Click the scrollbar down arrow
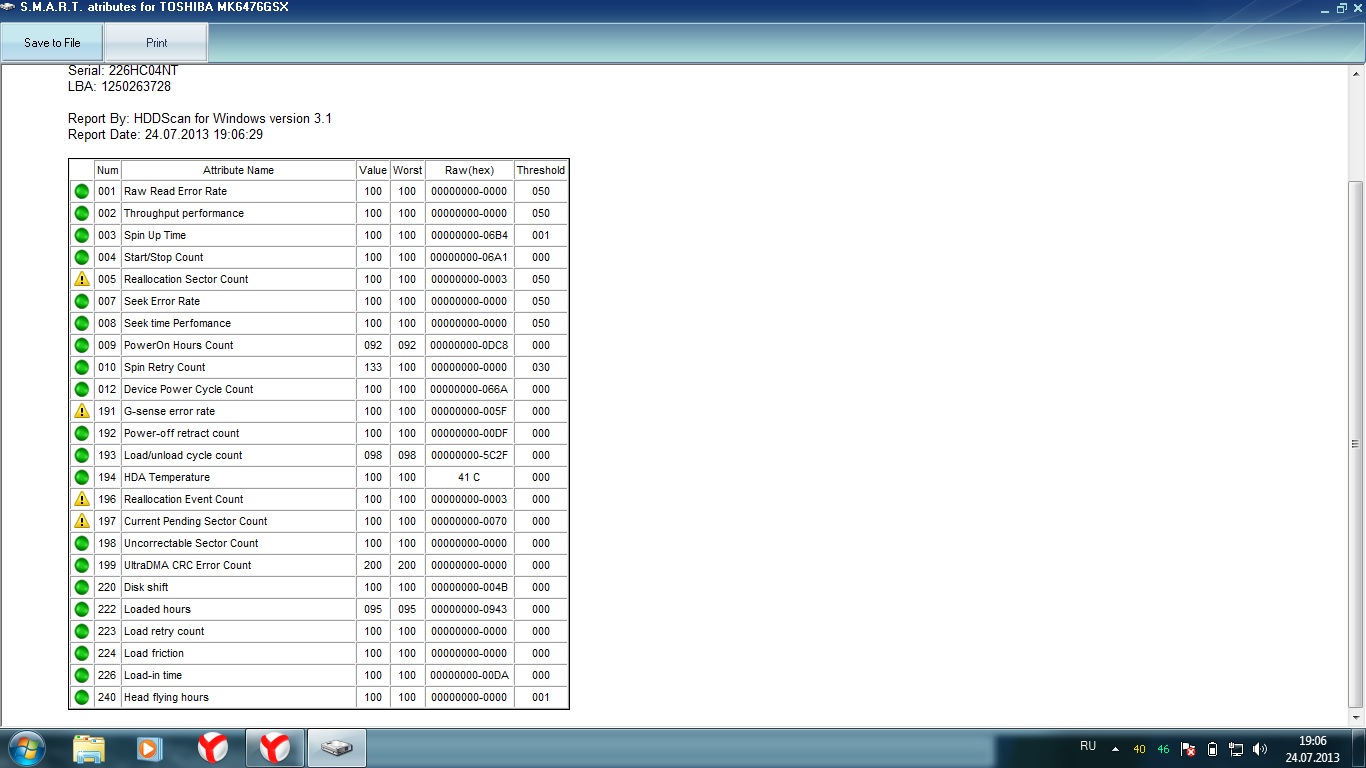The image size is (1366, 768). coord(1356,718)
